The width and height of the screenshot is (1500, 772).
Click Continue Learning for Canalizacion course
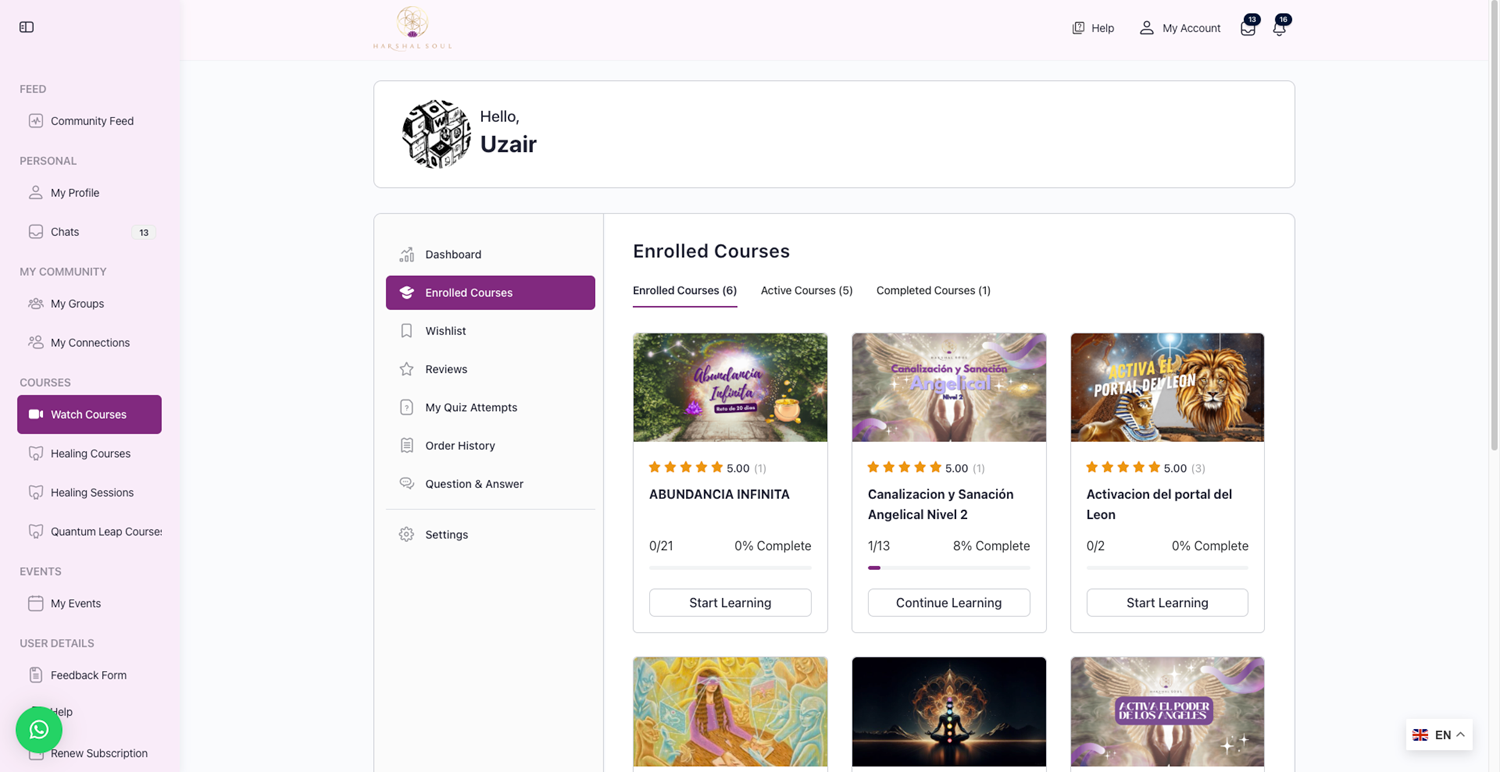(x=948, y=602)
